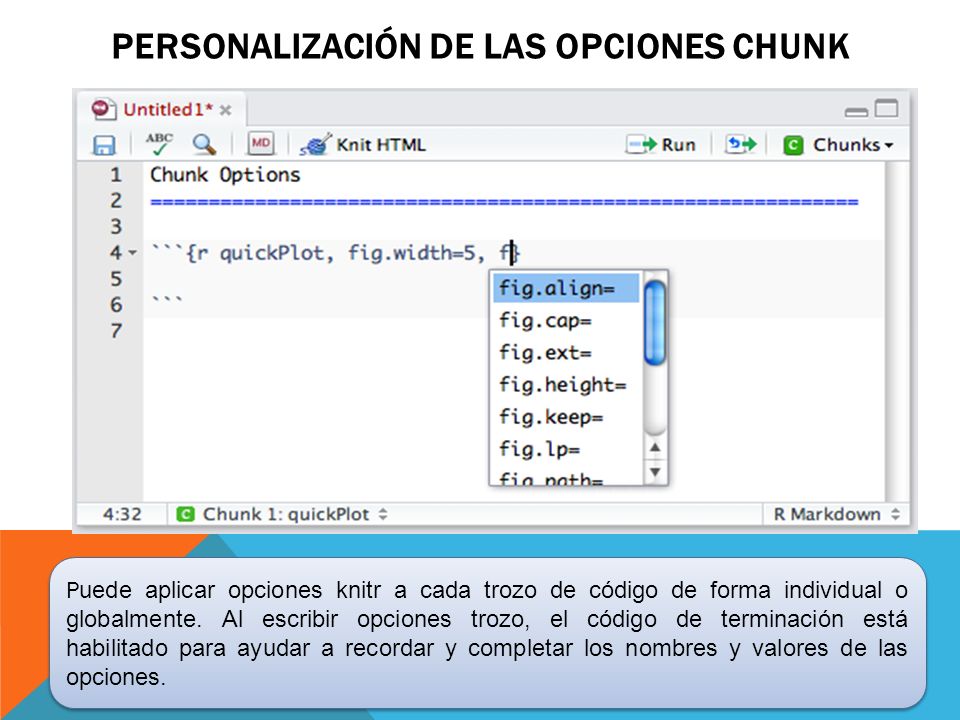Choose fig.cap= from autocomplete list

566,320
